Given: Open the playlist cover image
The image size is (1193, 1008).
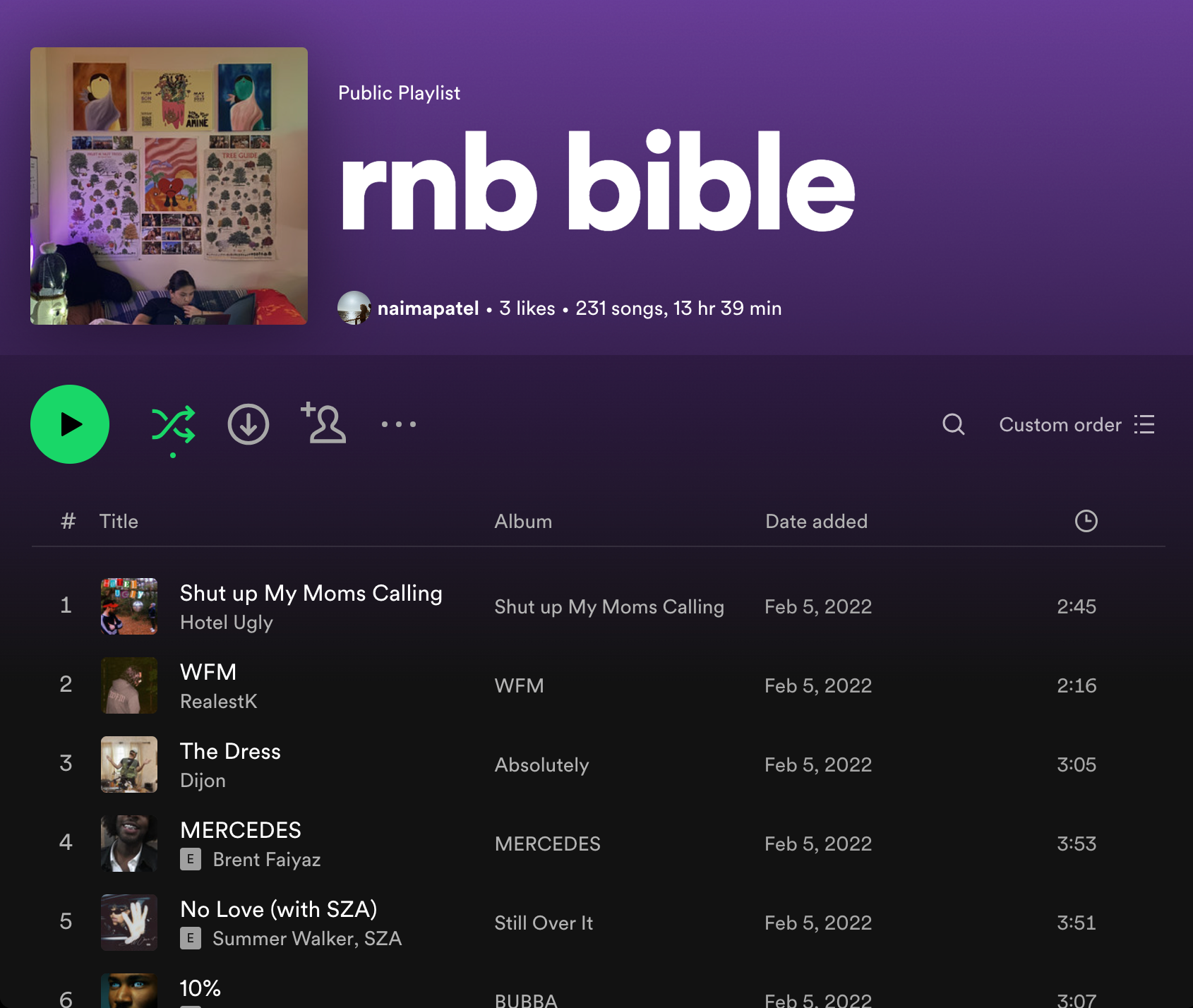Looking at the screenshot, I should (169, 186).
